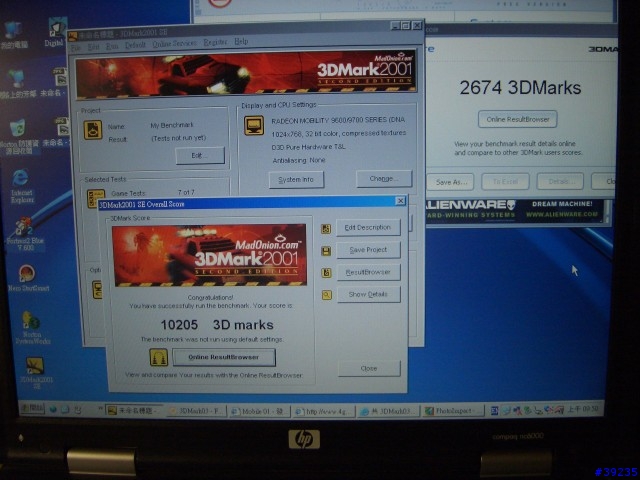
Task: Click Edit Description in the Overall Score dialog
Action: coord(368,227)
